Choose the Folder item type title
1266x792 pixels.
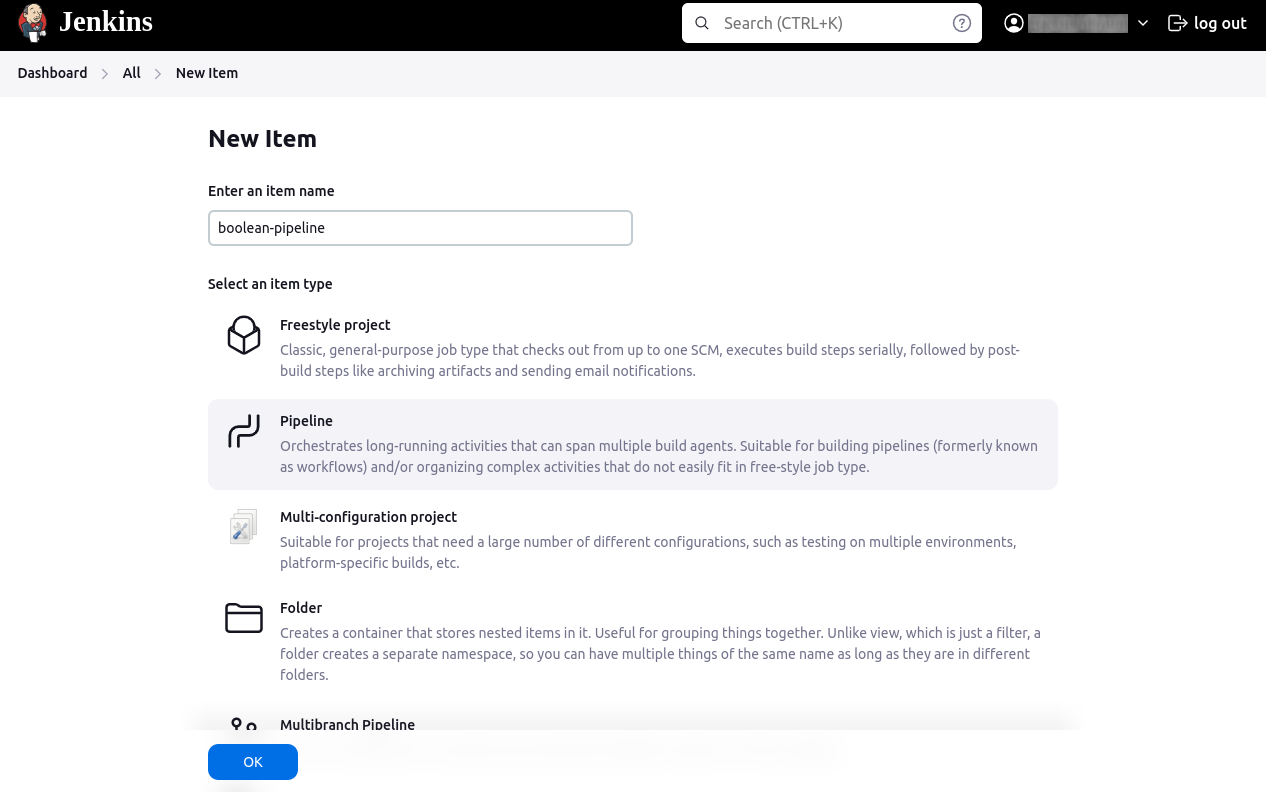pos(301,608)
